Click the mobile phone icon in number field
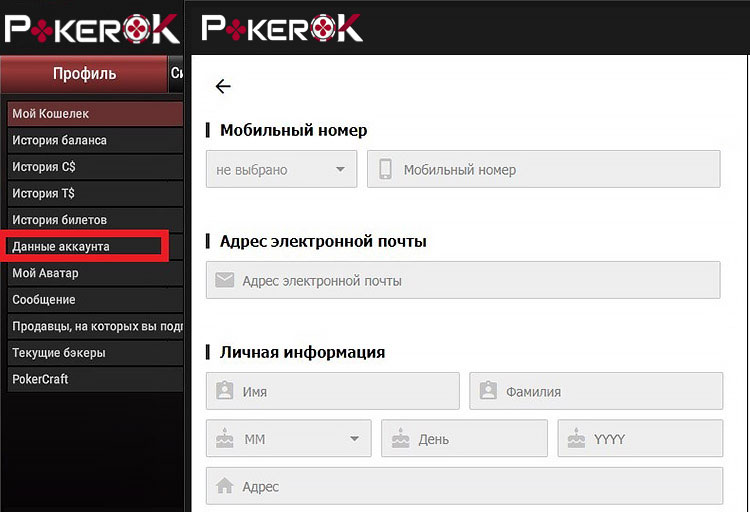Image resolution: width=750 pixels, height=512 pixels. coord(385,169)
